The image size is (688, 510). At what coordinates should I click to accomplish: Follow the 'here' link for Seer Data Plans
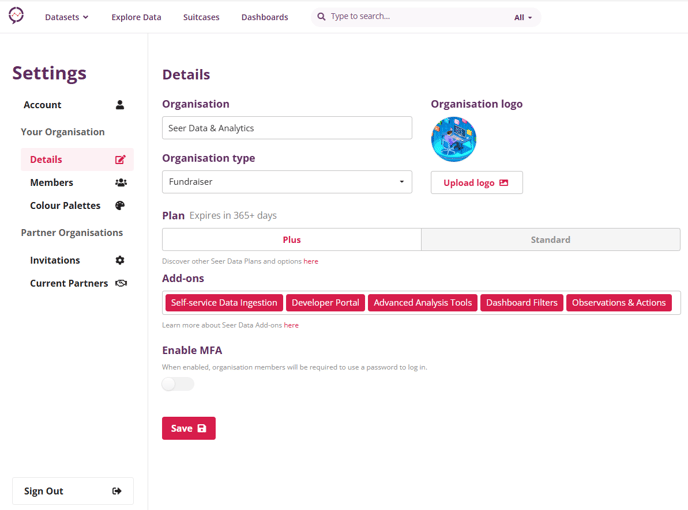pyautogui.click(x=311, y=261)
